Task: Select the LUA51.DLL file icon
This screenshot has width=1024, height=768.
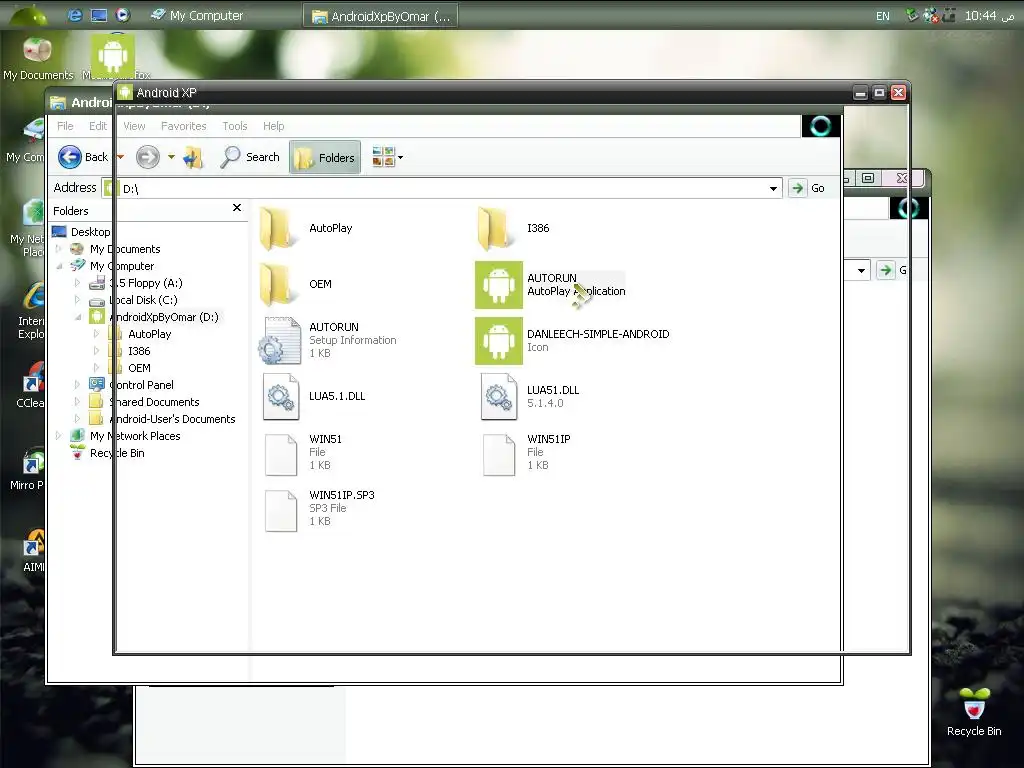Action: click(499, 396)
